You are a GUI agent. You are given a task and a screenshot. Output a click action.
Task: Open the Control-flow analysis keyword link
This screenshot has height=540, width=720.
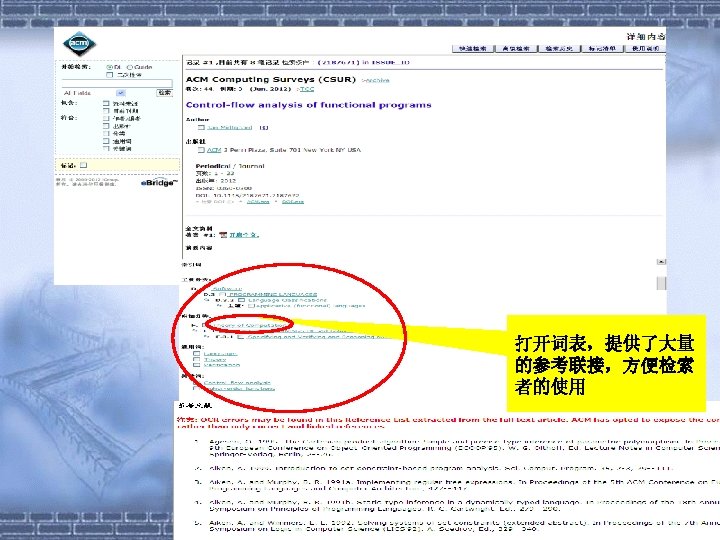pos(237,382)
